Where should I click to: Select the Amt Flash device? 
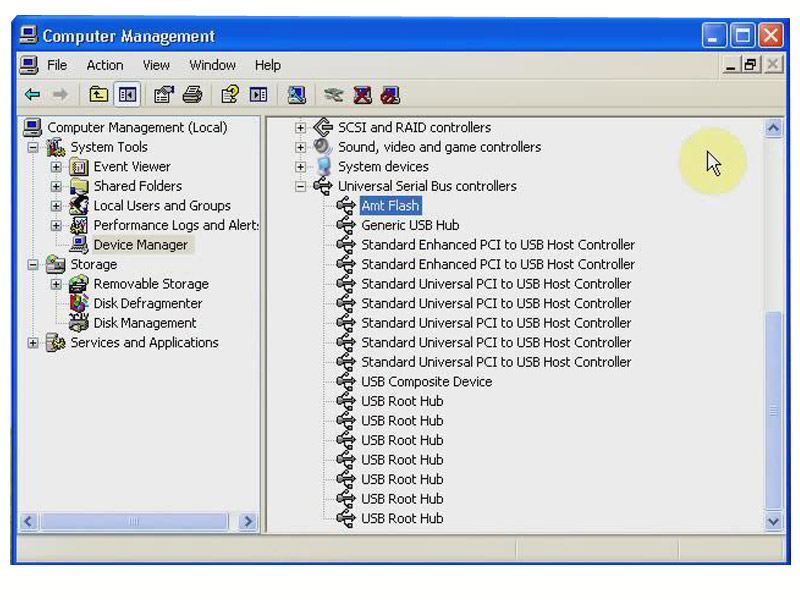coord(390,206)
